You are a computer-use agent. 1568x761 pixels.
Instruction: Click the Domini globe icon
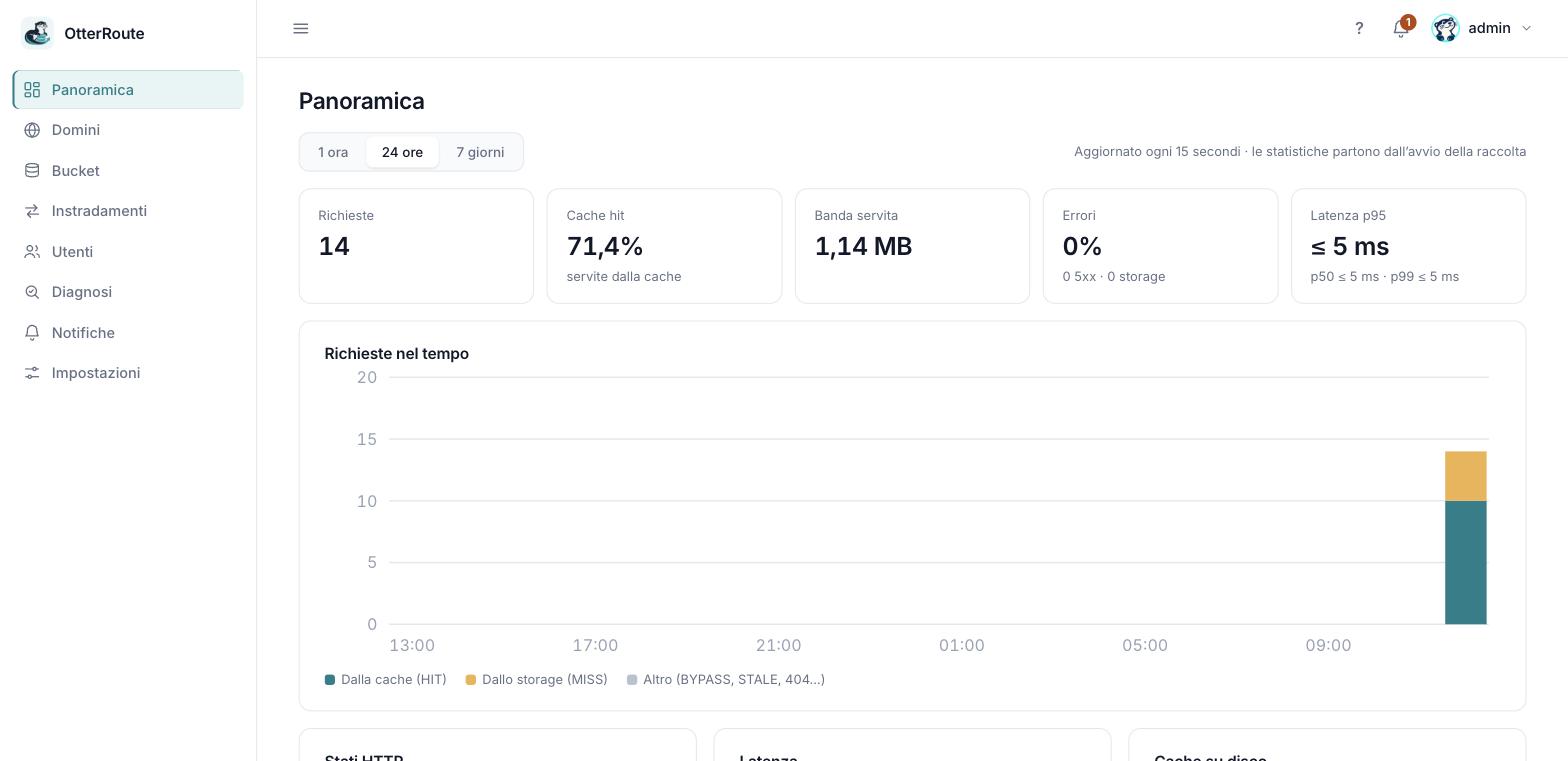[x=32, y=130]
